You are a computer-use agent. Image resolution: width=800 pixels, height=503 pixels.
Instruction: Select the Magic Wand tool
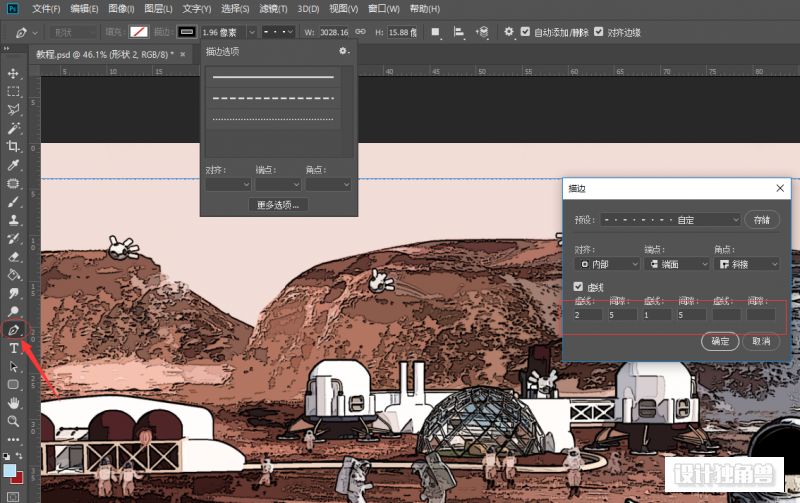tap(13, 128)
